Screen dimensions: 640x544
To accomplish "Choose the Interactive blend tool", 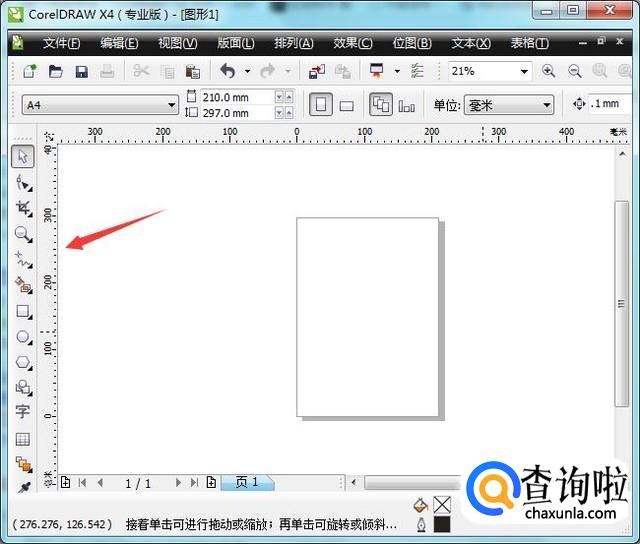I will 23,465.
